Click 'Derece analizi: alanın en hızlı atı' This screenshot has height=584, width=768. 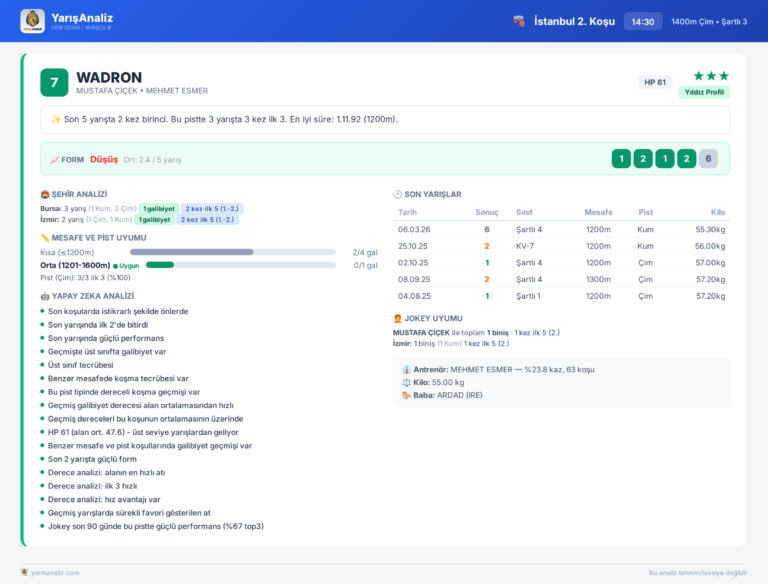[x=106, y=472]
